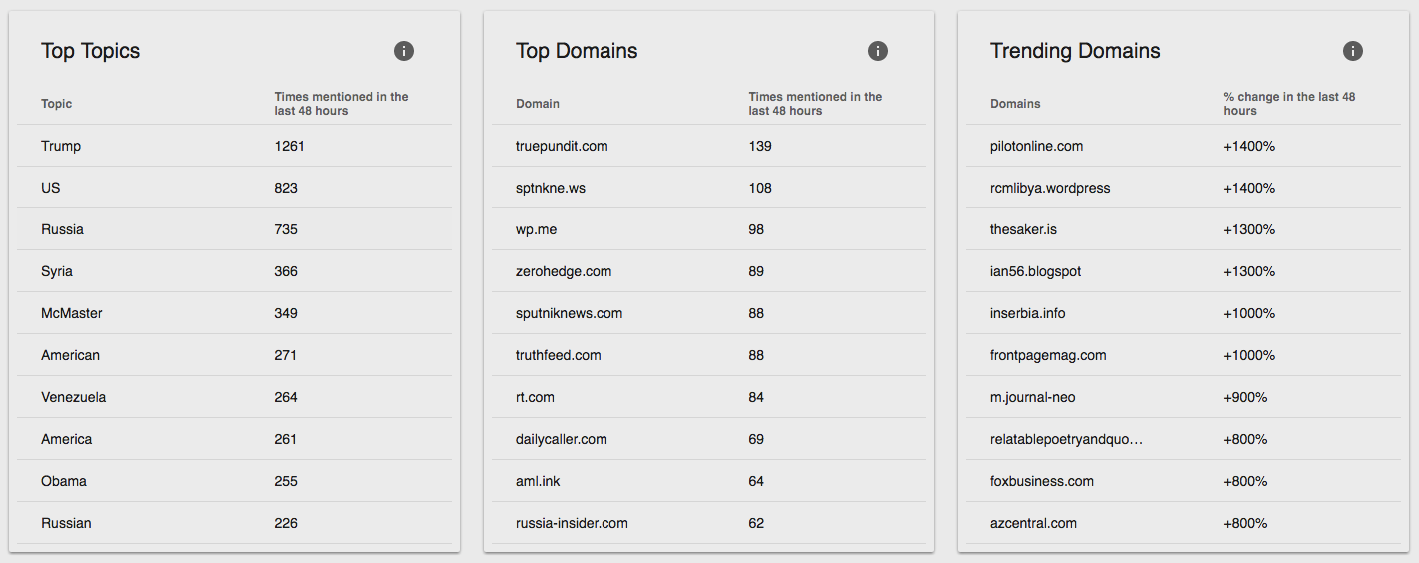
Task: Select the Trump topic row
Action: (x=234, y=146)
